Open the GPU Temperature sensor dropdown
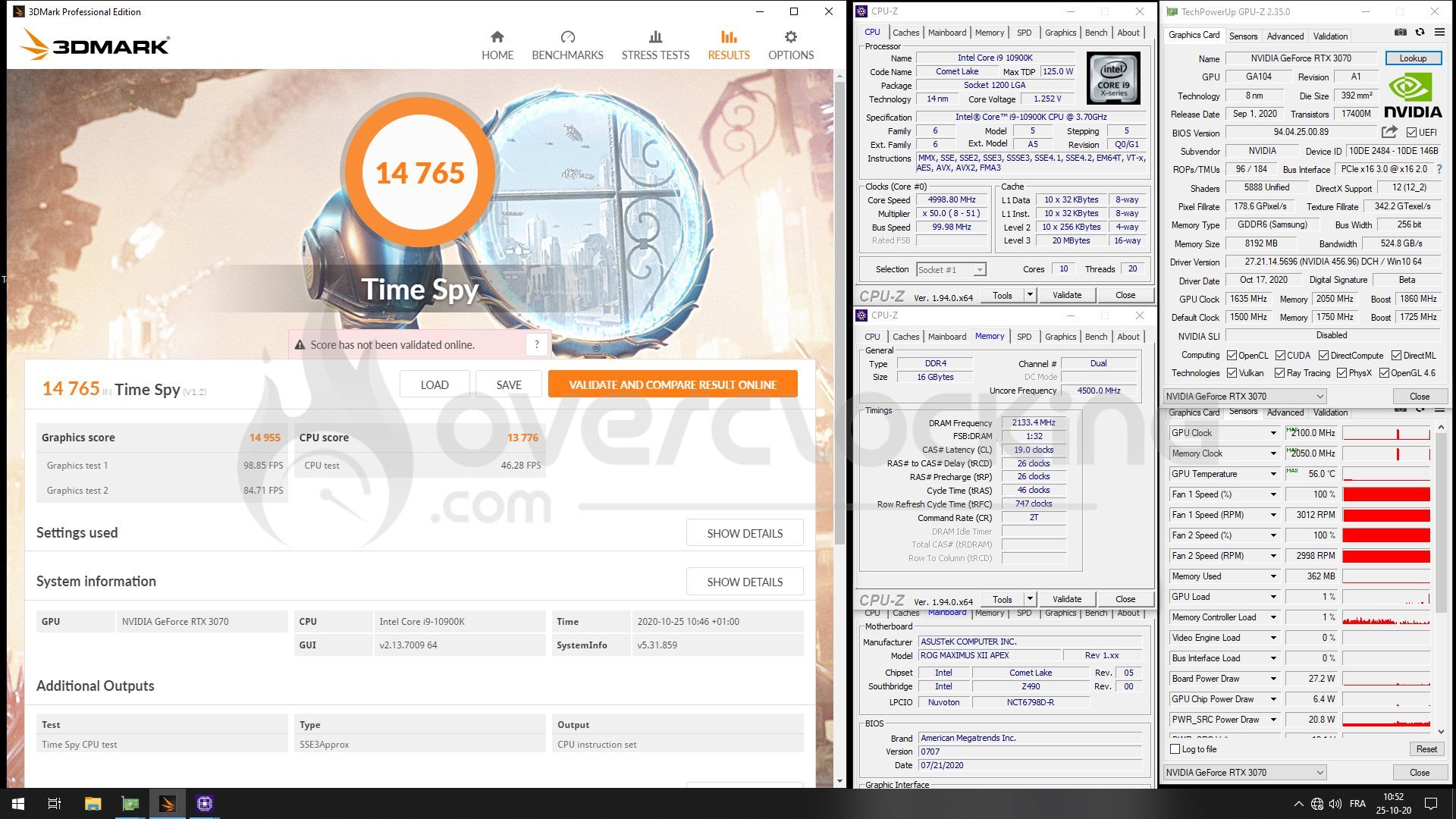1456x819 pixels. tap(1273, 474)
